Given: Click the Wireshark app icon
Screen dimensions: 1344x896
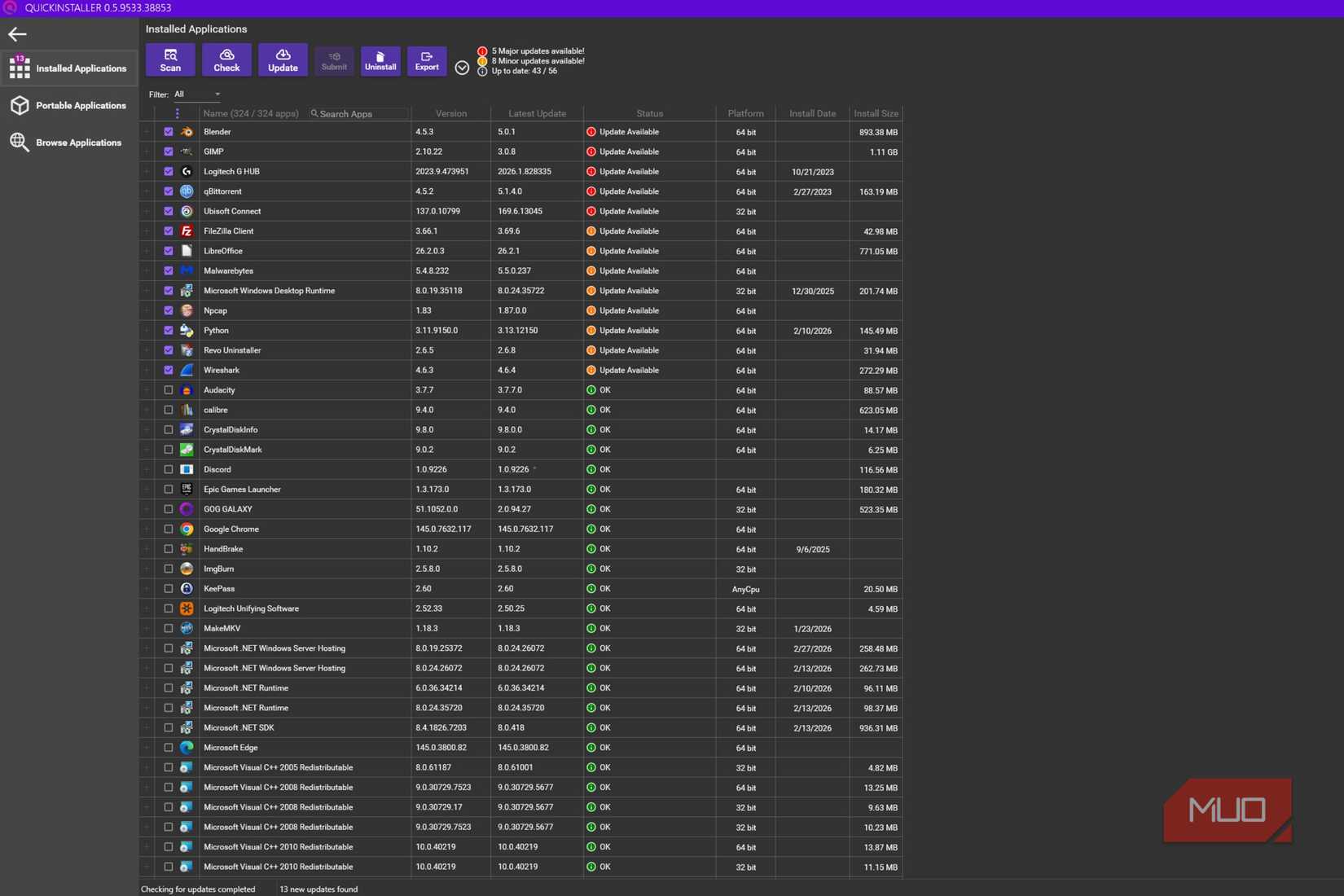Looking at the screenshot, I should [187, 371].
